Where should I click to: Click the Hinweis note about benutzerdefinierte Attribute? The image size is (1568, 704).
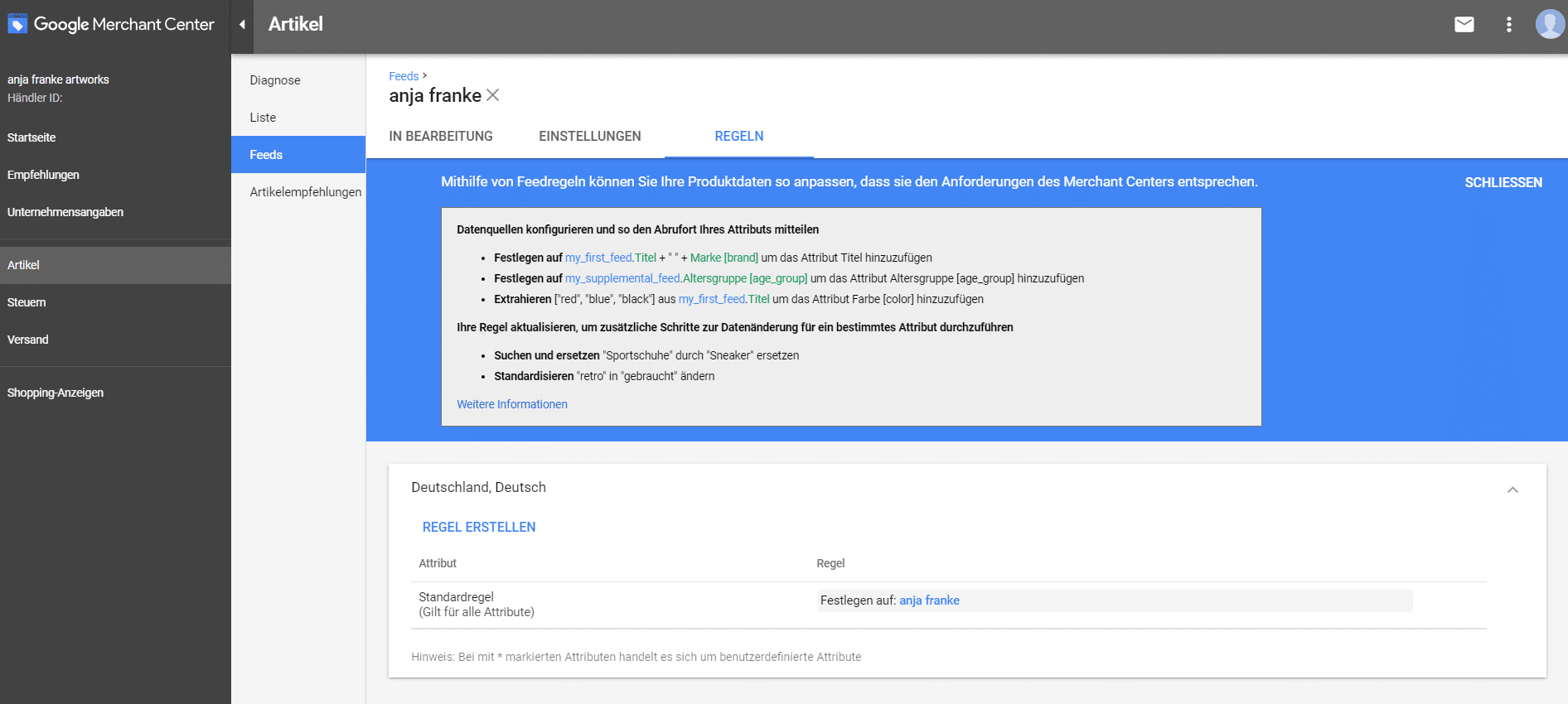coord(636,657)
